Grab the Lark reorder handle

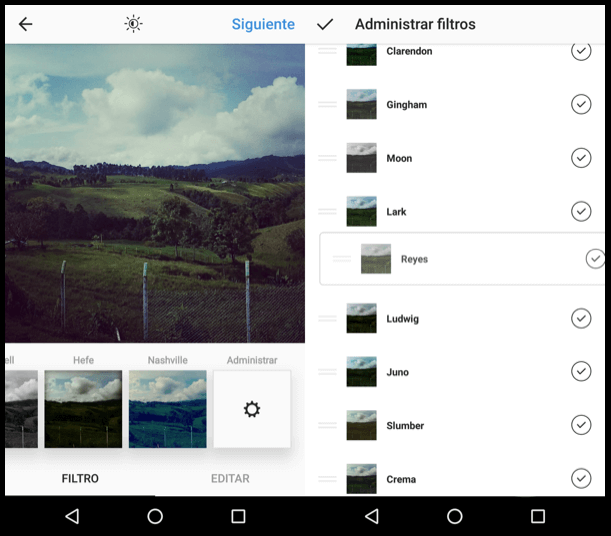(327, 211)
